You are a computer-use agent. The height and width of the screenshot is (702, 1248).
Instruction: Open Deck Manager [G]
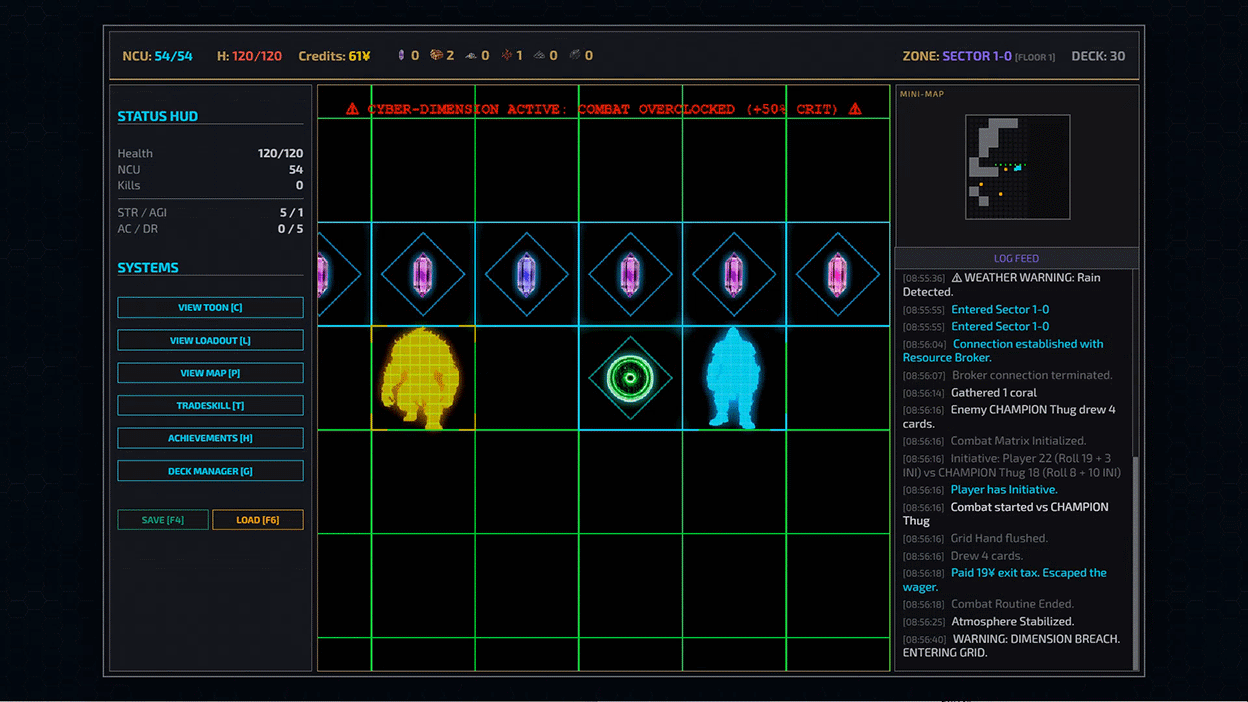click(210, 471)
